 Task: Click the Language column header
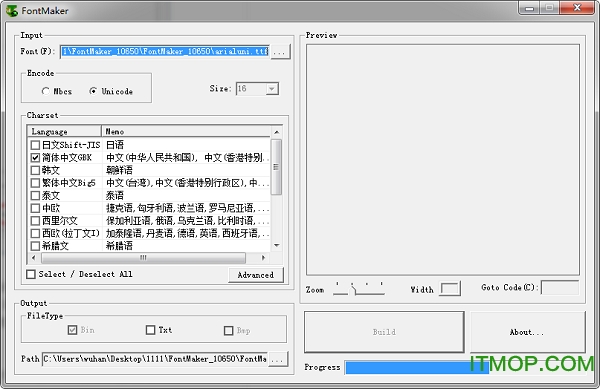[64, 131]
